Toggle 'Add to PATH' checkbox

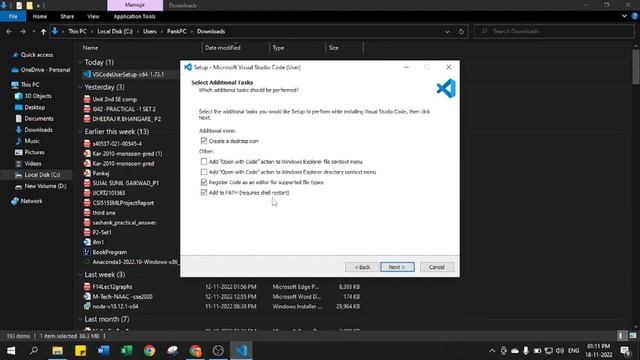(x=204, y=192)
